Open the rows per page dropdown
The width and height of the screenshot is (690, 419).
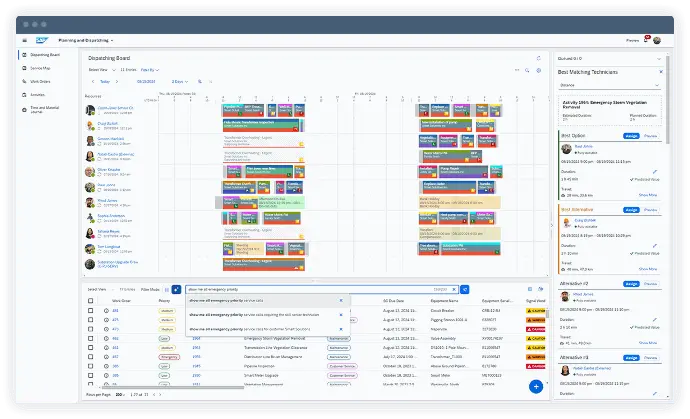click(x=120, y=394)
